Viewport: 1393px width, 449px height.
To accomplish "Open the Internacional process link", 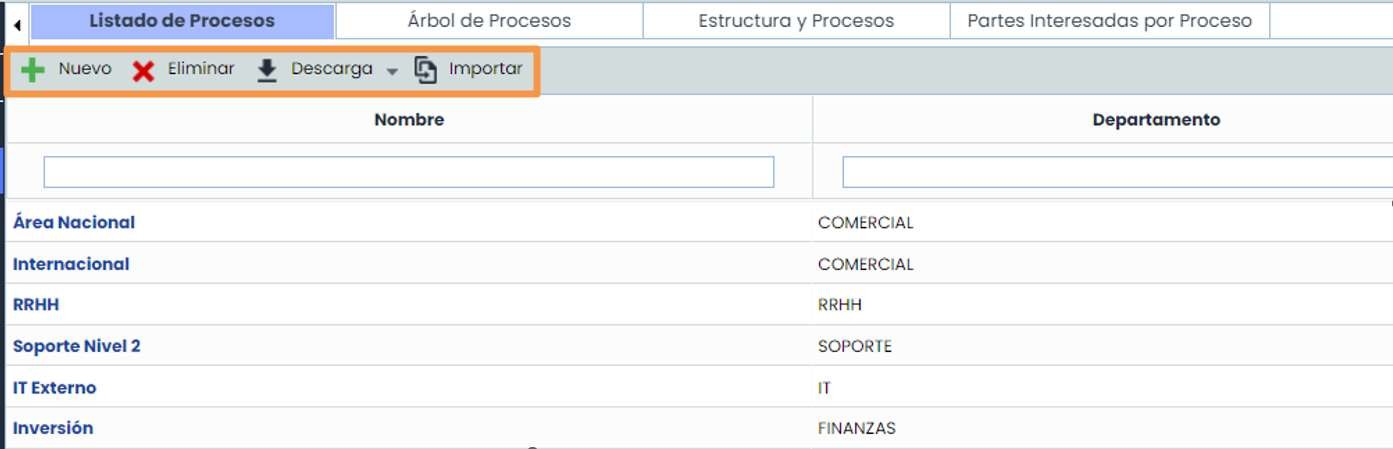I will pyautogui.click(x=71, y=265).
